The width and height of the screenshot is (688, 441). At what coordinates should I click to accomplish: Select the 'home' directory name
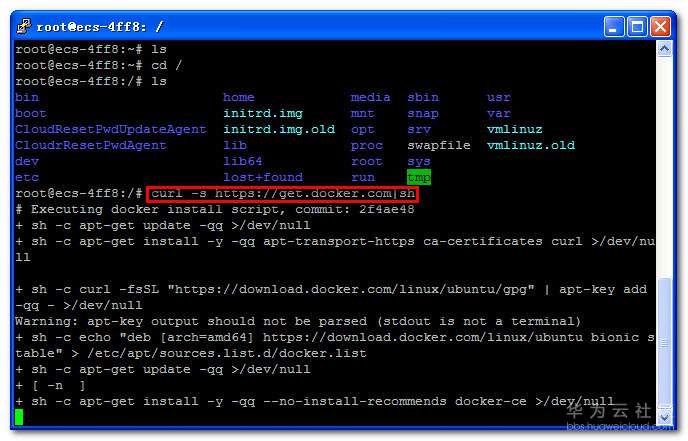coord(239,97)
